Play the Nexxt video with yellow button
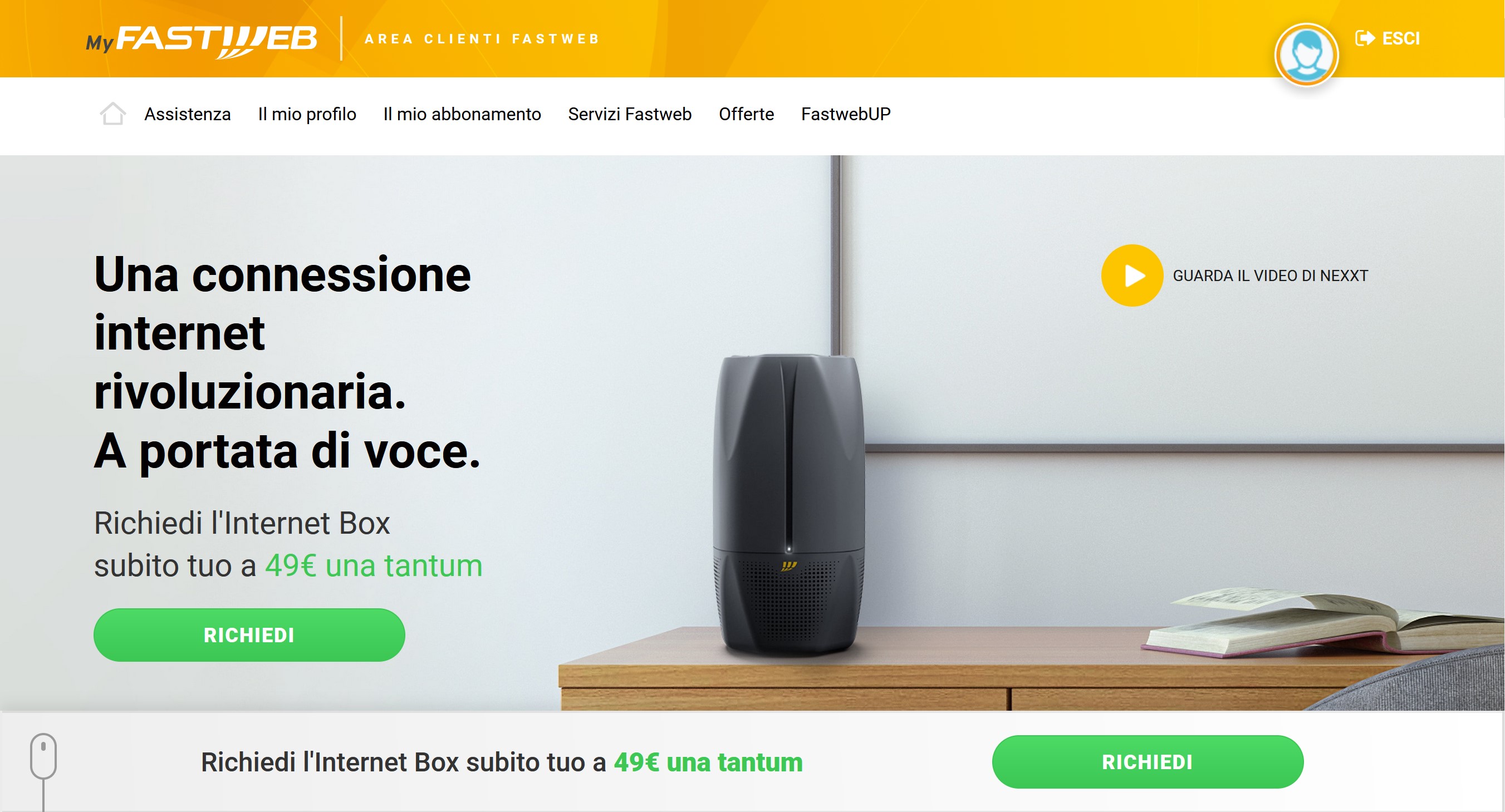The width and height of the screenshot is (1505, 812). click(x=1131, y=275)
